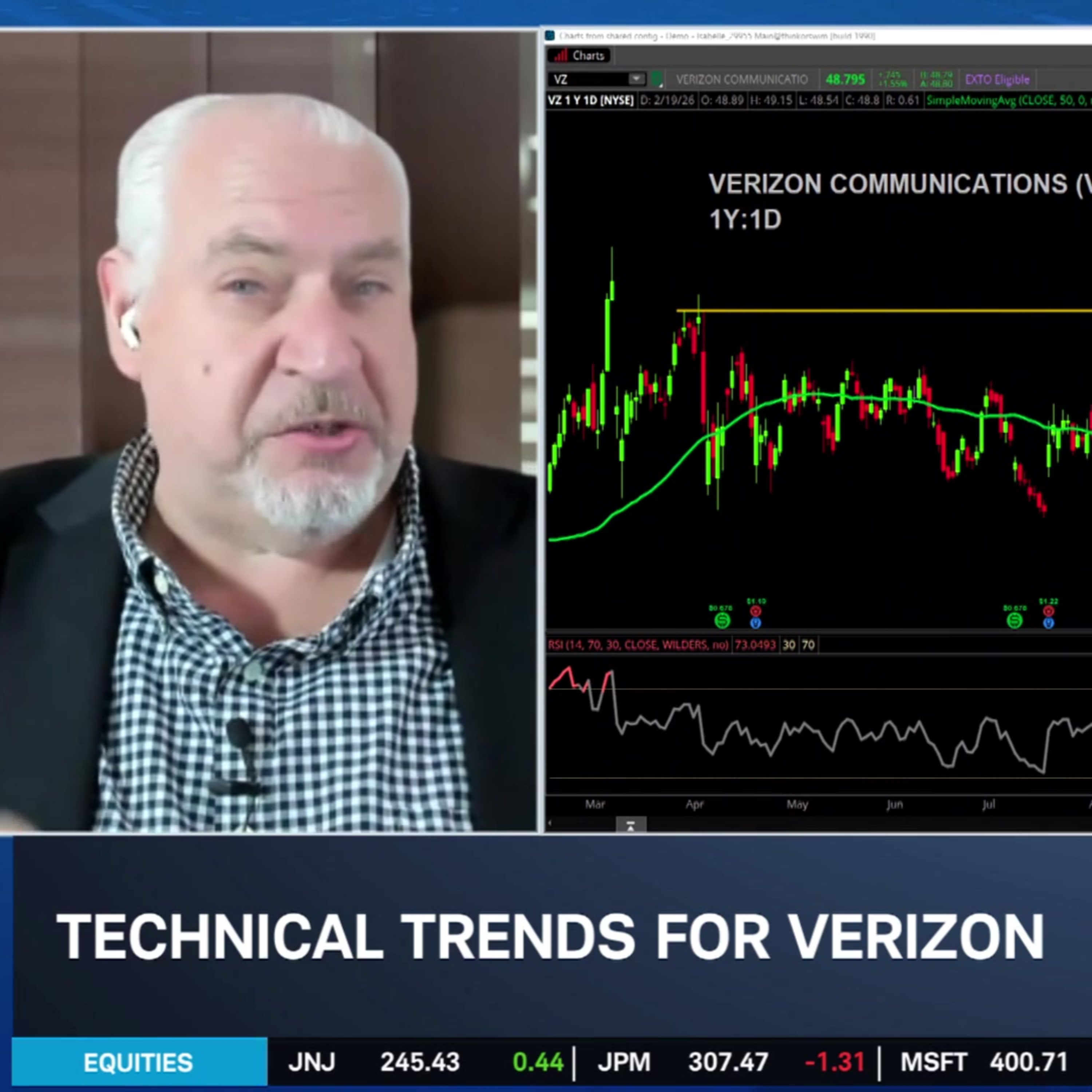Viewport: 1092px width, 1092px height.
Task: Click the green symbol link icon
Action: pyautogui.click(x=656, y=79)
